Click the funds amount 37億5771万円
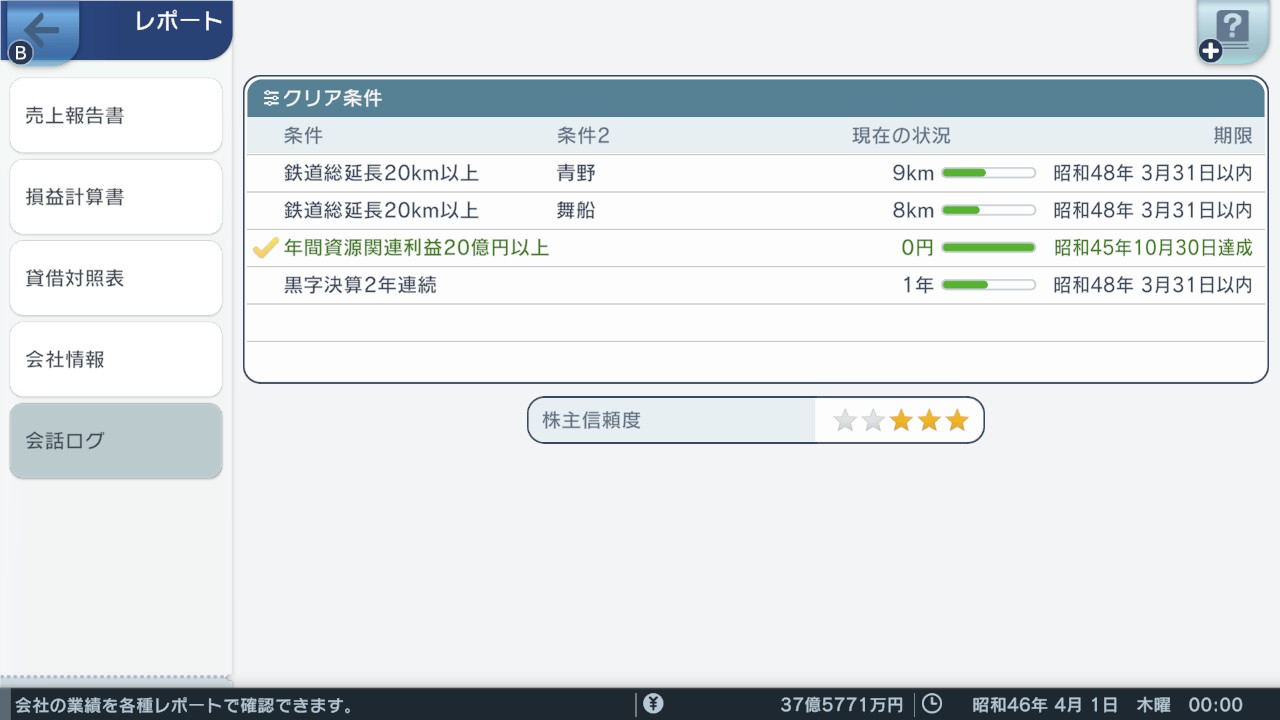This screenshot has height=720, width=1280. [842, 705]
